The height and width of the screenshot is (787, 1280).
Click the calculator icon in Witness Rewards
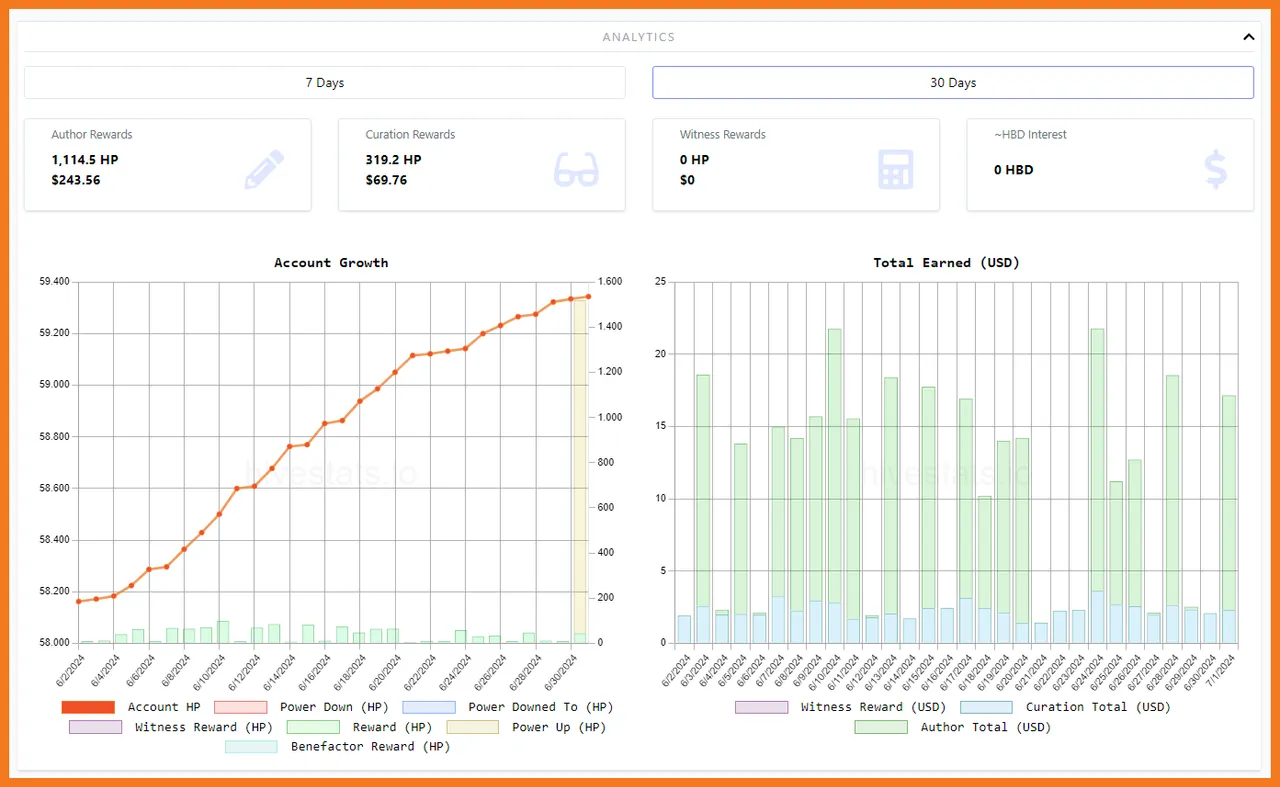click(x=896, y=170)
